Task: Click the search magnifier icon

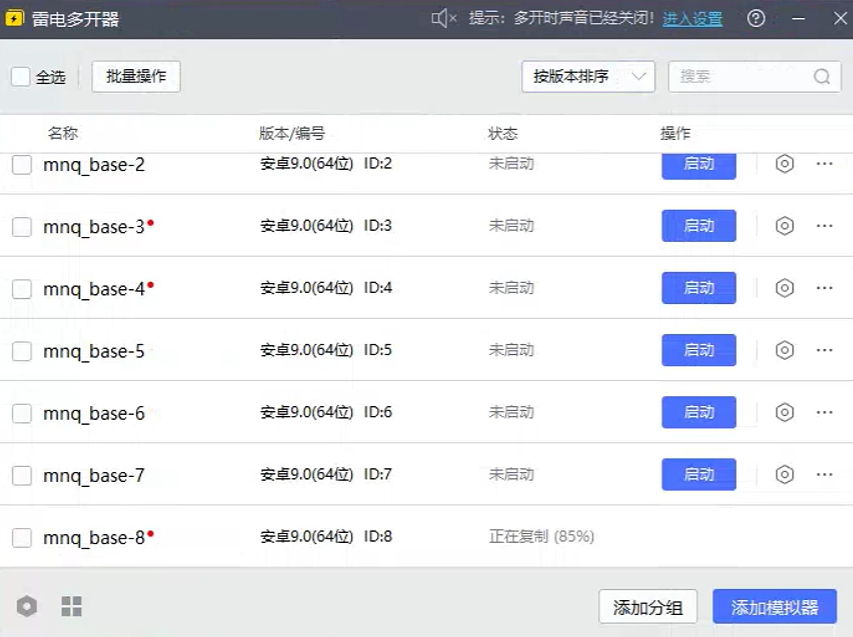Action: click(x=821, y=76)
